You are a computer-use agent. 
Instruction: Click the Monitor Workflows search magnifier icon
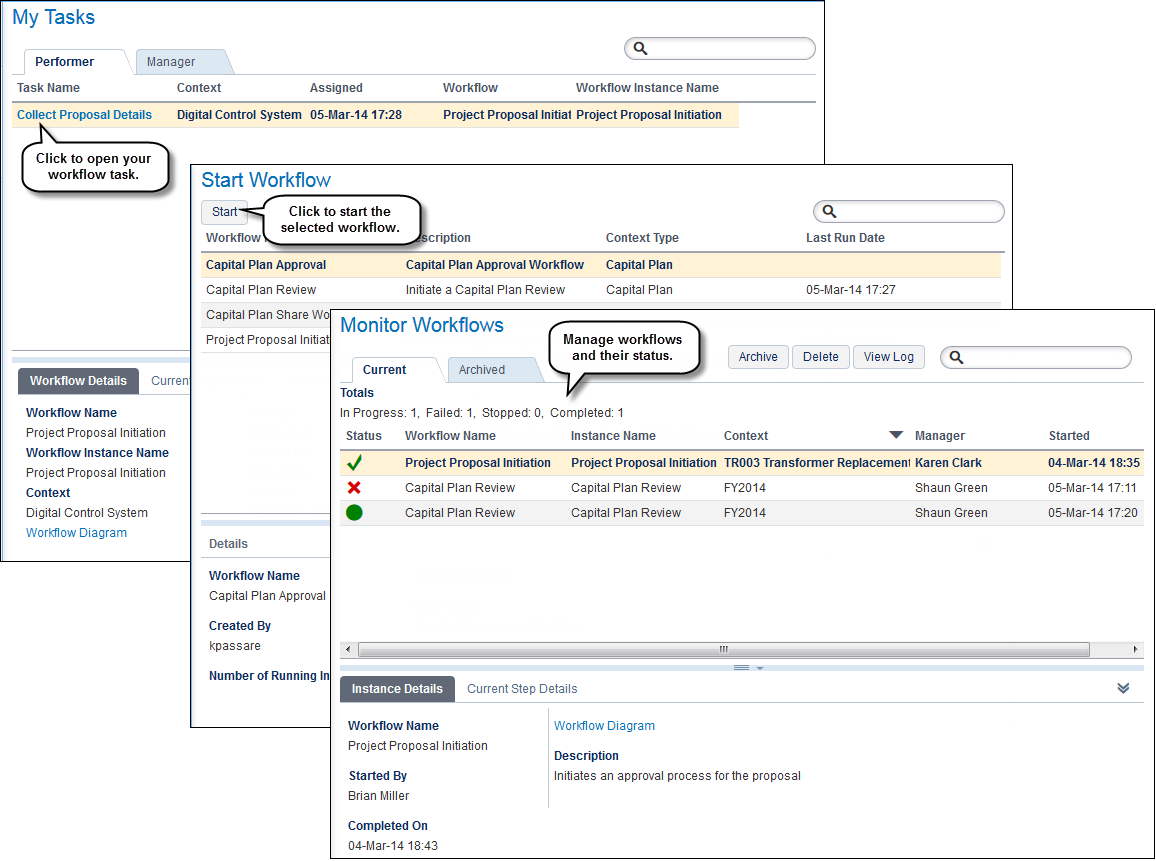pyautogui.click(x=956, y=358)
